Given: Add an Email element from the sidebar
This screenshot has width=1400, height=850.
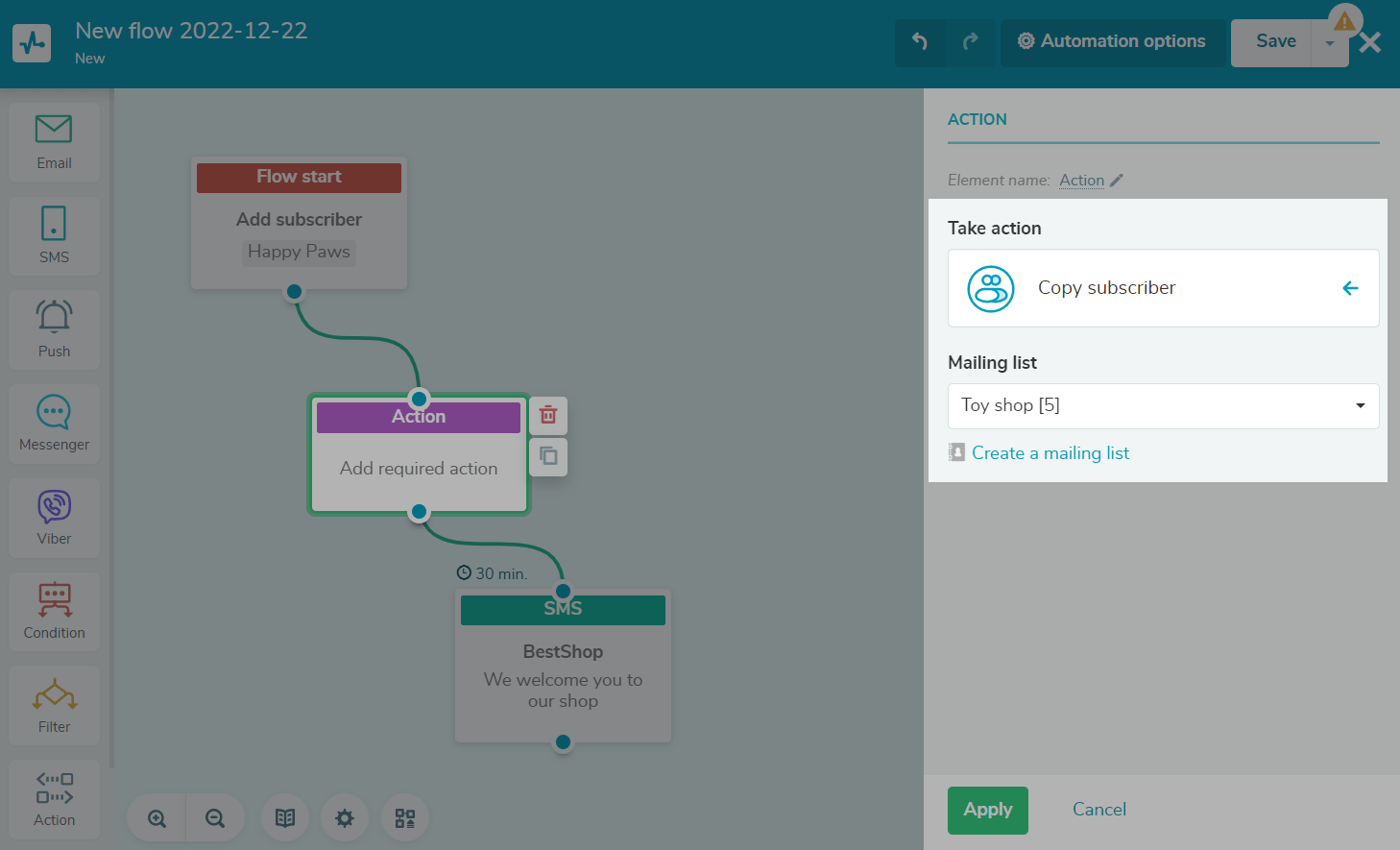Looking at the screenshot, I should (54, 141).
